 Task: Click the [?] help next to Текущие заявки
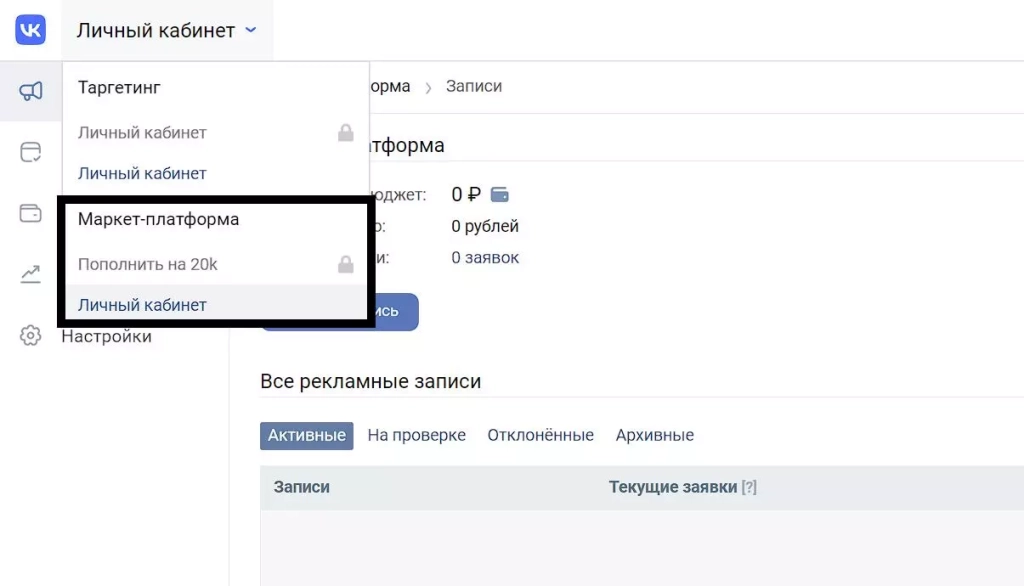tap(749, 487)
